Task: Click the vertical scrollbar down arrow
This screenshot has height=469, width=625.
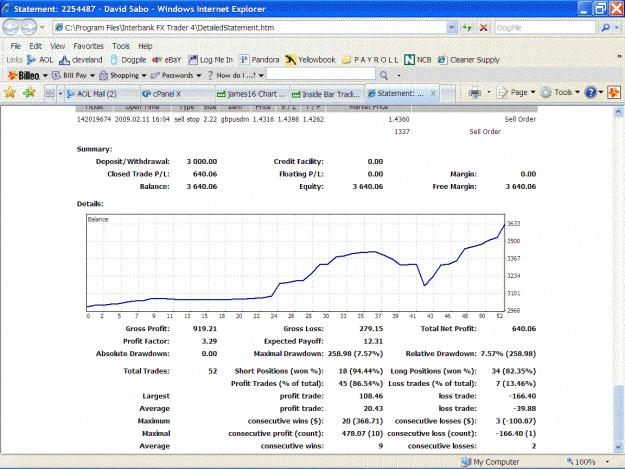Action: coord(618,447)
